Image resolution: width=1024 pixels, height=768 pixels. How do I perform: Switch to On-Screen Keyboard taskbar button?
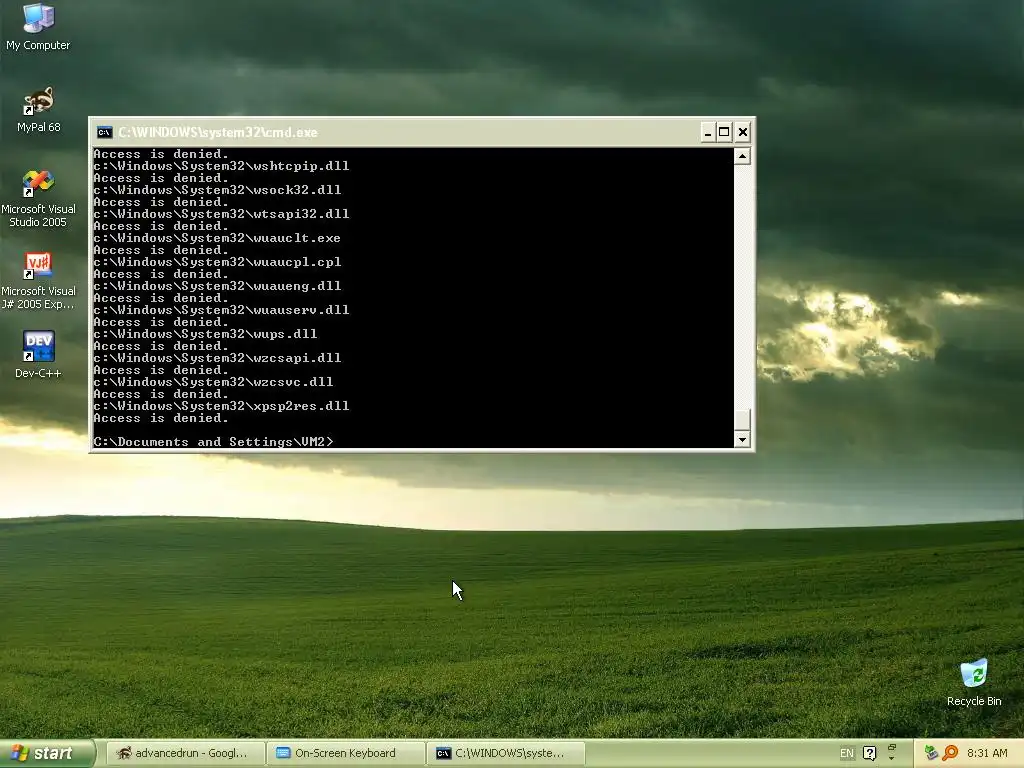point(346,753)
